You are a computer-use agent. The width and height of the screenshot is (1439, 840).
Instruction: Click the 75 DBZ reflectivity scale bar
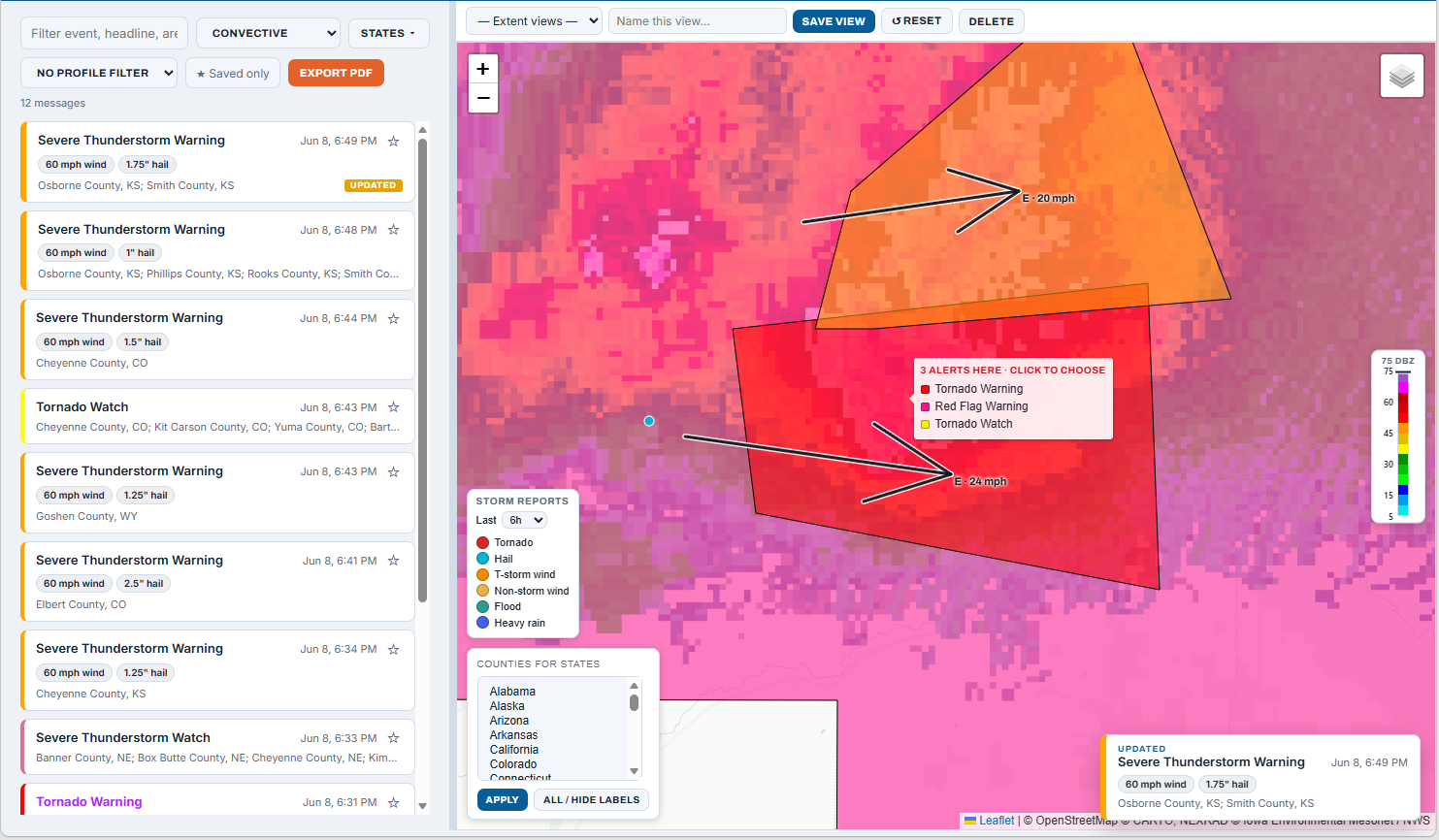click(x=1402, y=443)
